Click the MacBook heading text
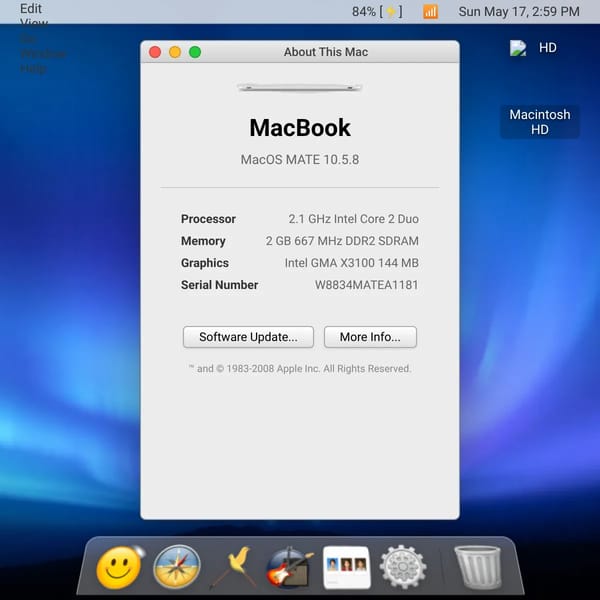This screenshot has height=600, width=600. pos(300,127)
